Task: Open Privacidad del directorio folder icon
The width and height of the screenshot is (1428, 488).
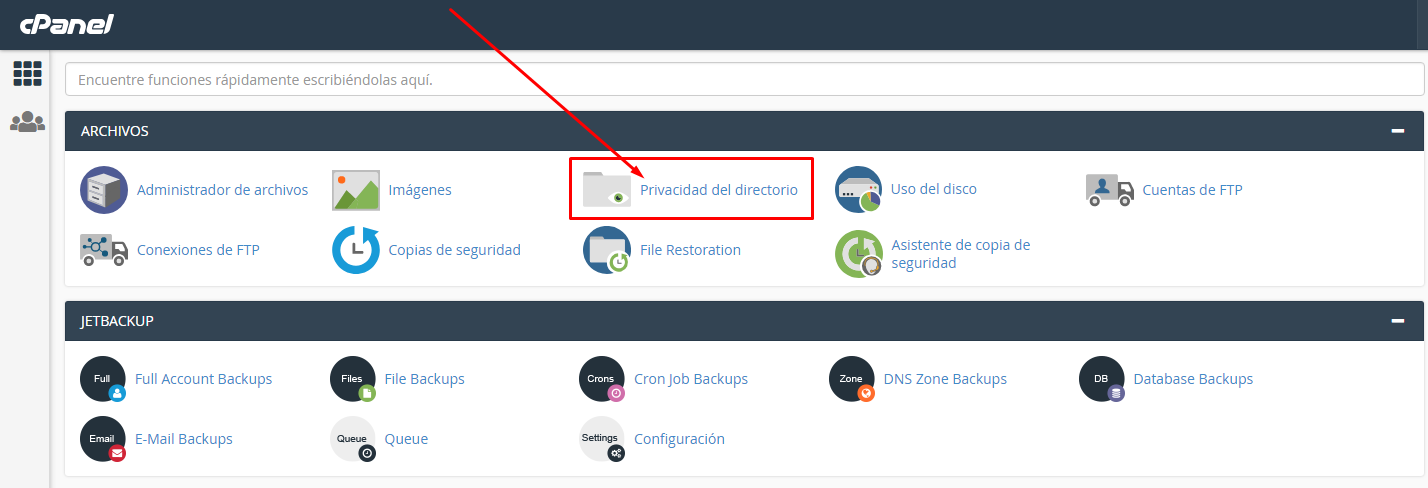Action: click(x=607, y=189)
